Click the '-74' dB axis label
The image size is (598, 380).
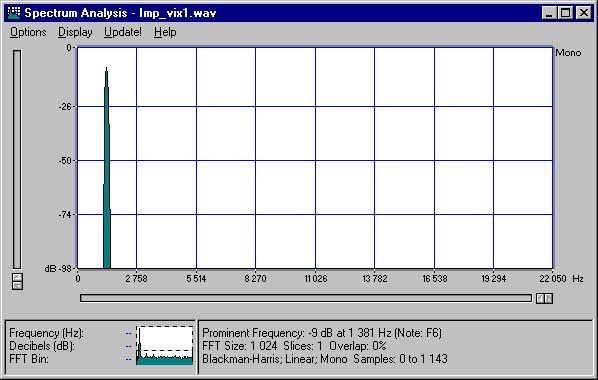(x=65, y=215)
